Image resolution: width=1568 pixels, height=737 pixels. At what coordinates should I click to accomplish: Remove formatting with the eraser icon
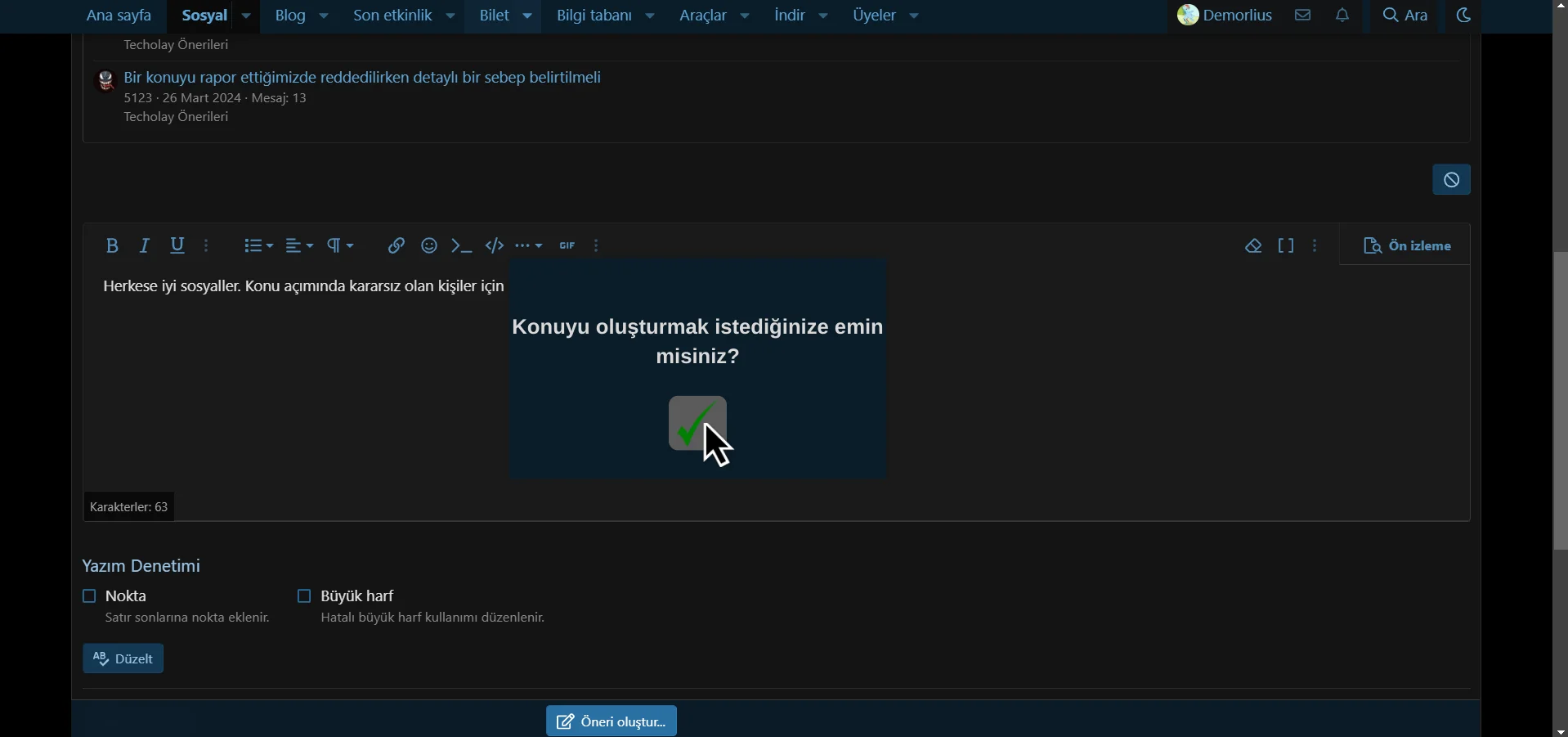[x=1255, y=246]
